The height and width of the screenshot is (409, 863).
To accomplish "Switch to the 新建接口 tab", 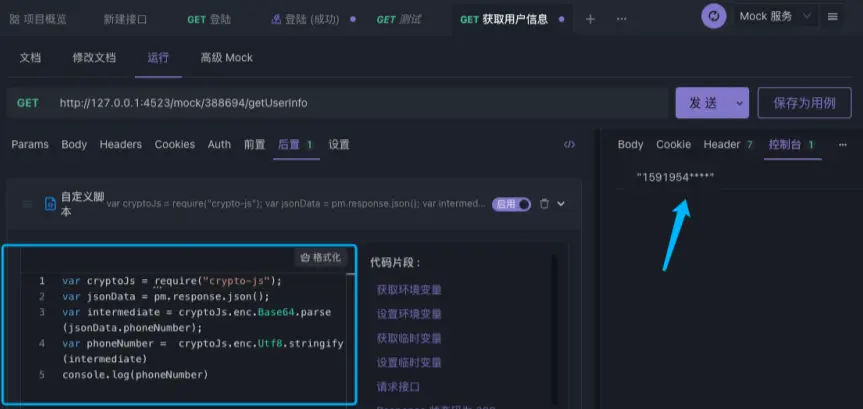I will coord(125,19).
